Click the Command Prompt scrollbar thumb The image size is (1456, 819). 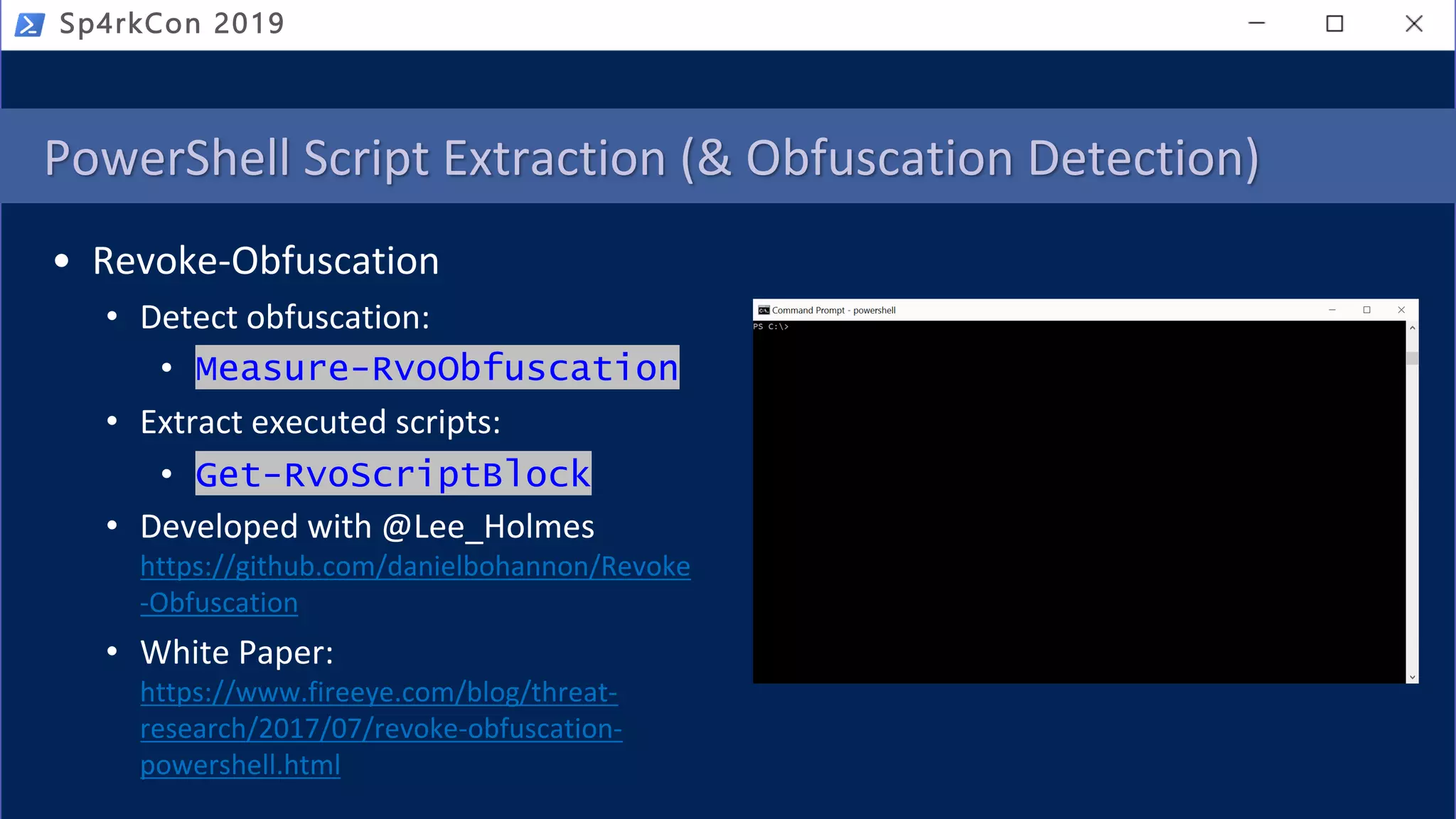coord(1412,358)
